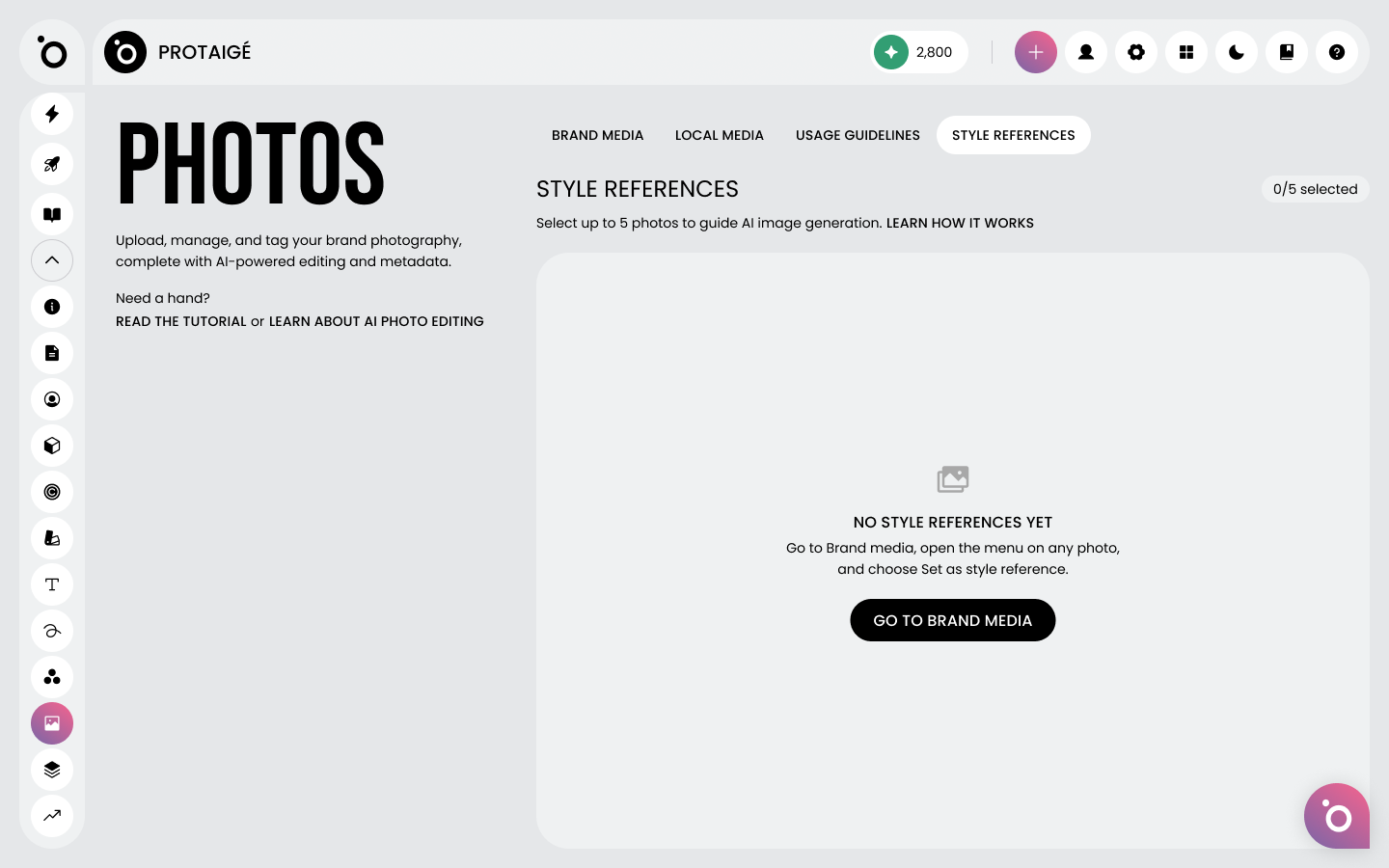Click the Protaigé brand logo in header
This screenshot has width=1389, height=868.
tap(125, 52)
